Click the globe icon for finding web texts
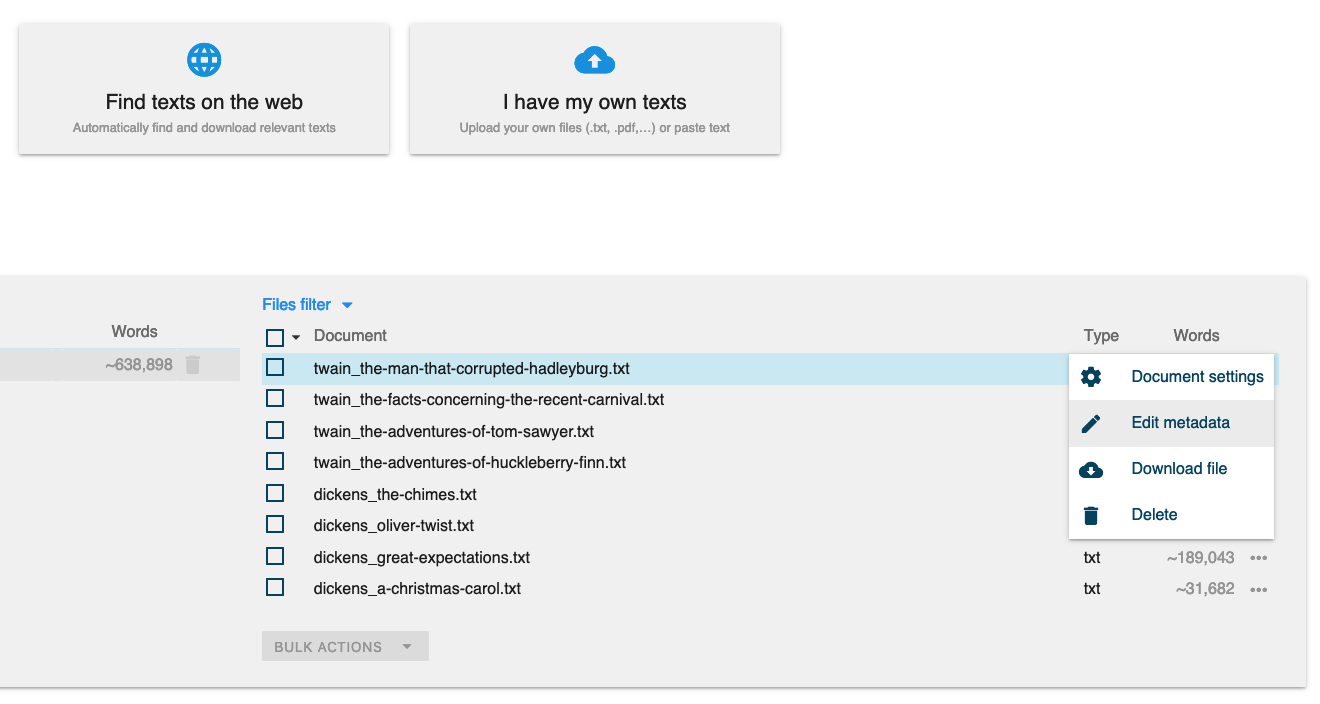The height and width of the screenshot is (704, 1320). pyautogui.click(x=204, y=60)
